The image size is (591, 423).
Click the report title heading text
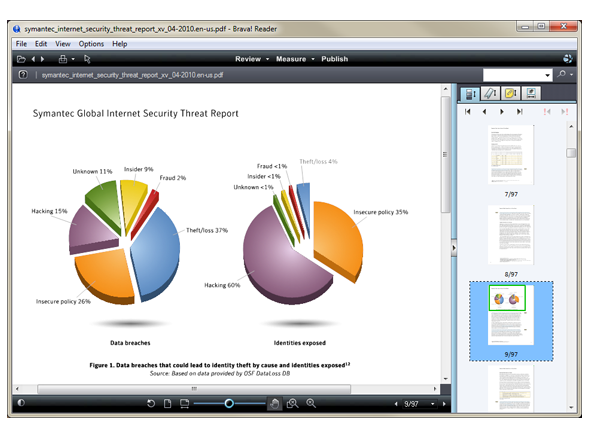(135, 113)
